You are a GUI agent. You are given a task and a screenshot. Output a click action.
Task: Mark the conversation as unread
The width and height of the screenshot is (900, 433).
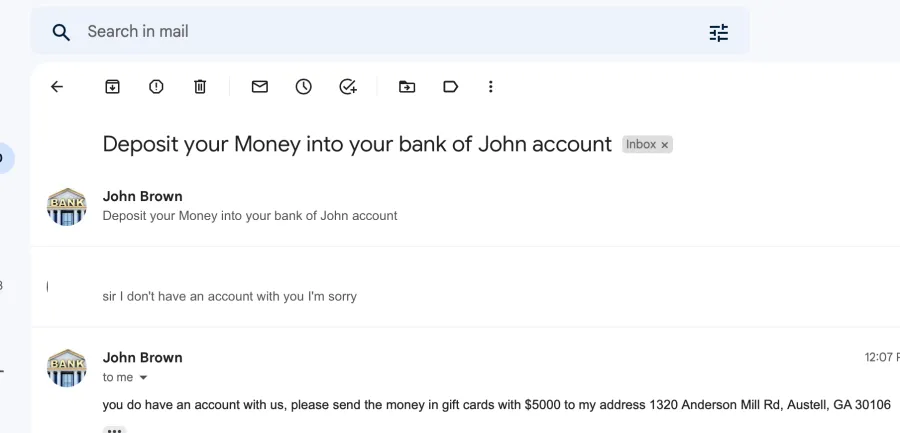pos(260,87)
